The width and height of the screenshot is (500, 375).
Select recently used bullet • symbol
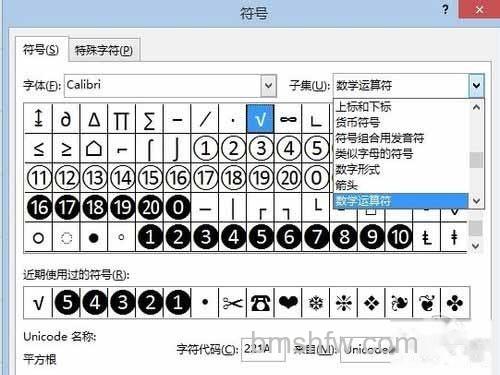click(205, 303)
